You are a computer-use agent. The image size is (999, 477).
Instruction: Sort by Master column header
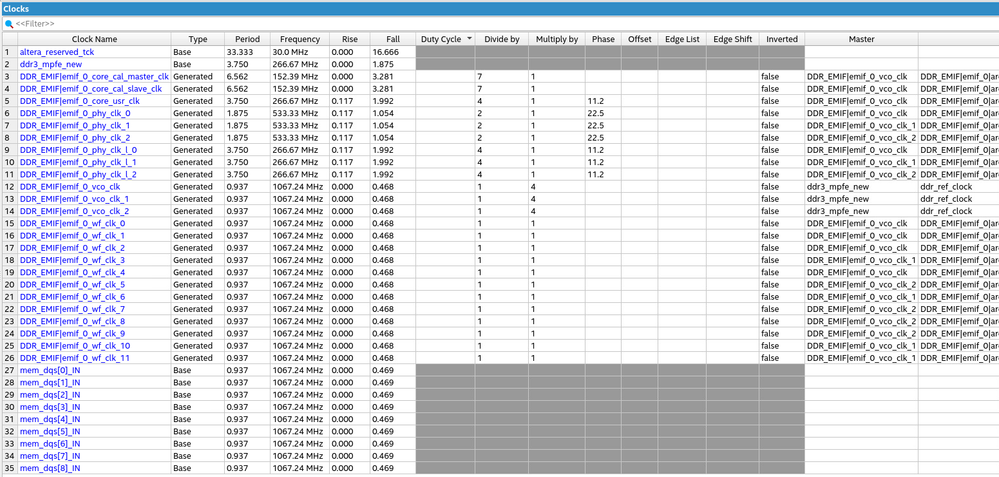click(861, 39)
